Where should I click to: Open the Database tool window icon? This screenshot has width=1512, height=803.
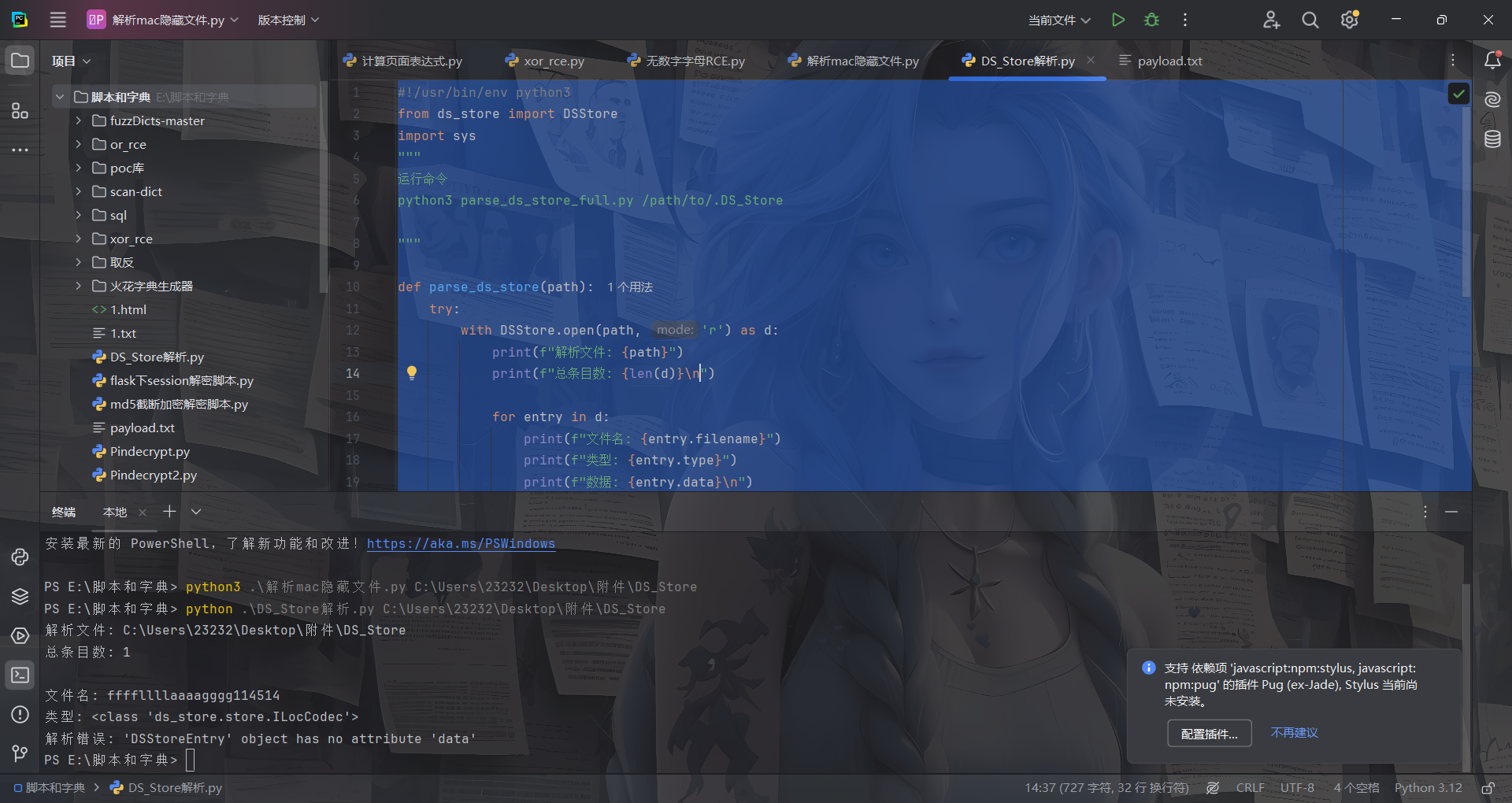pos(1492,139)
